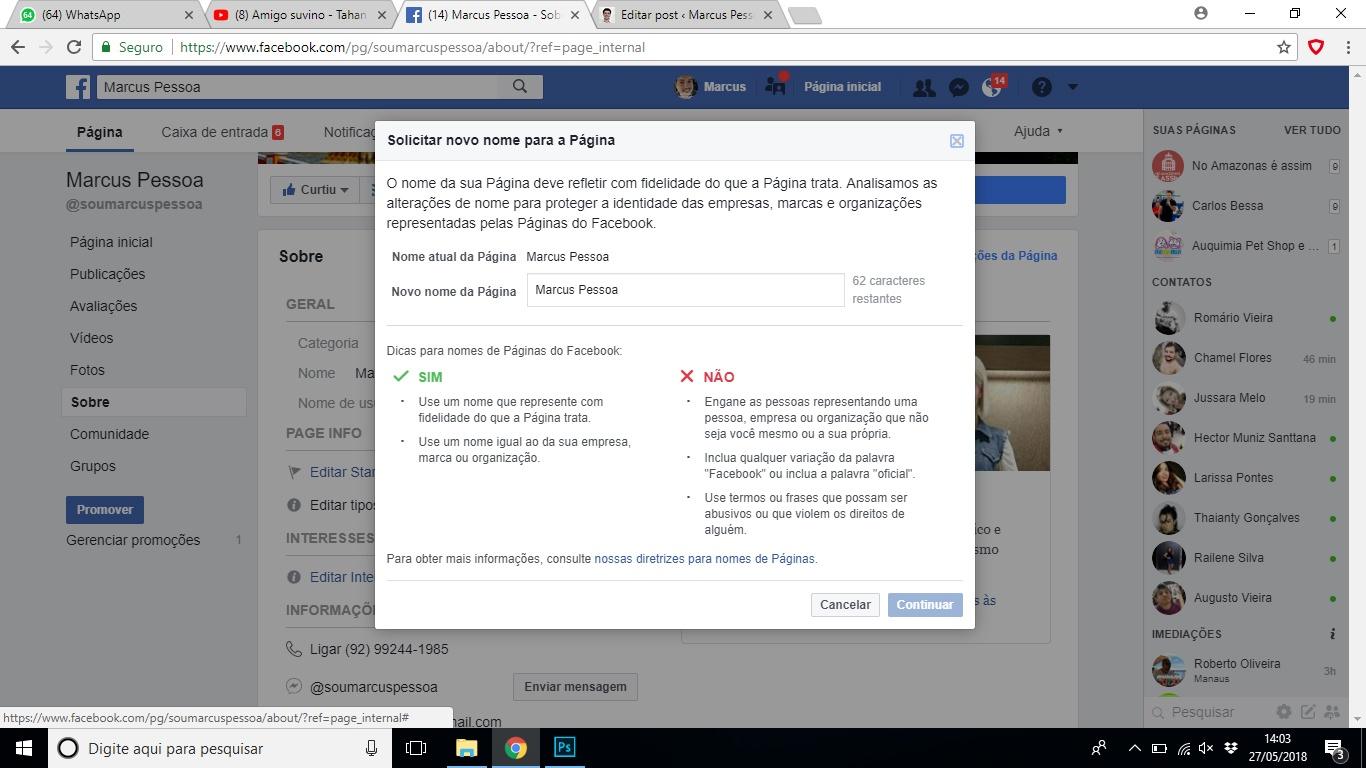
Task: Select Comunidade in sidebar
Action: pyautogui.click(x=109, y=434)
